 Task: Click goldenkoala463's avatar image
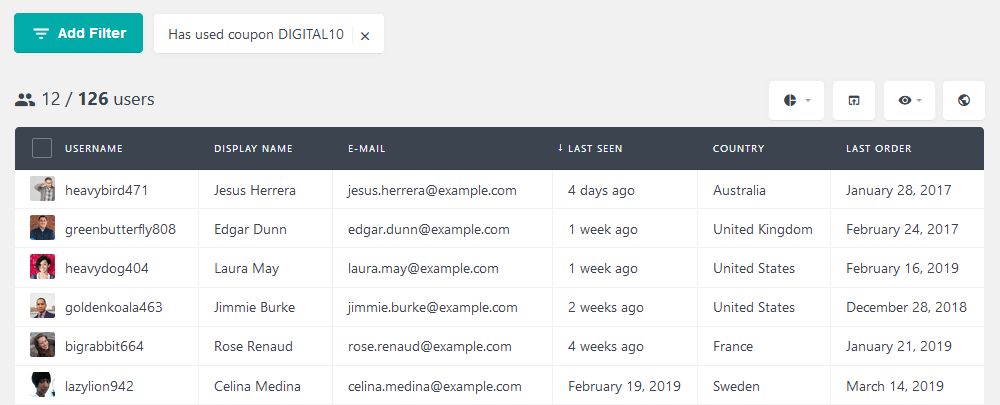[42, 306]
